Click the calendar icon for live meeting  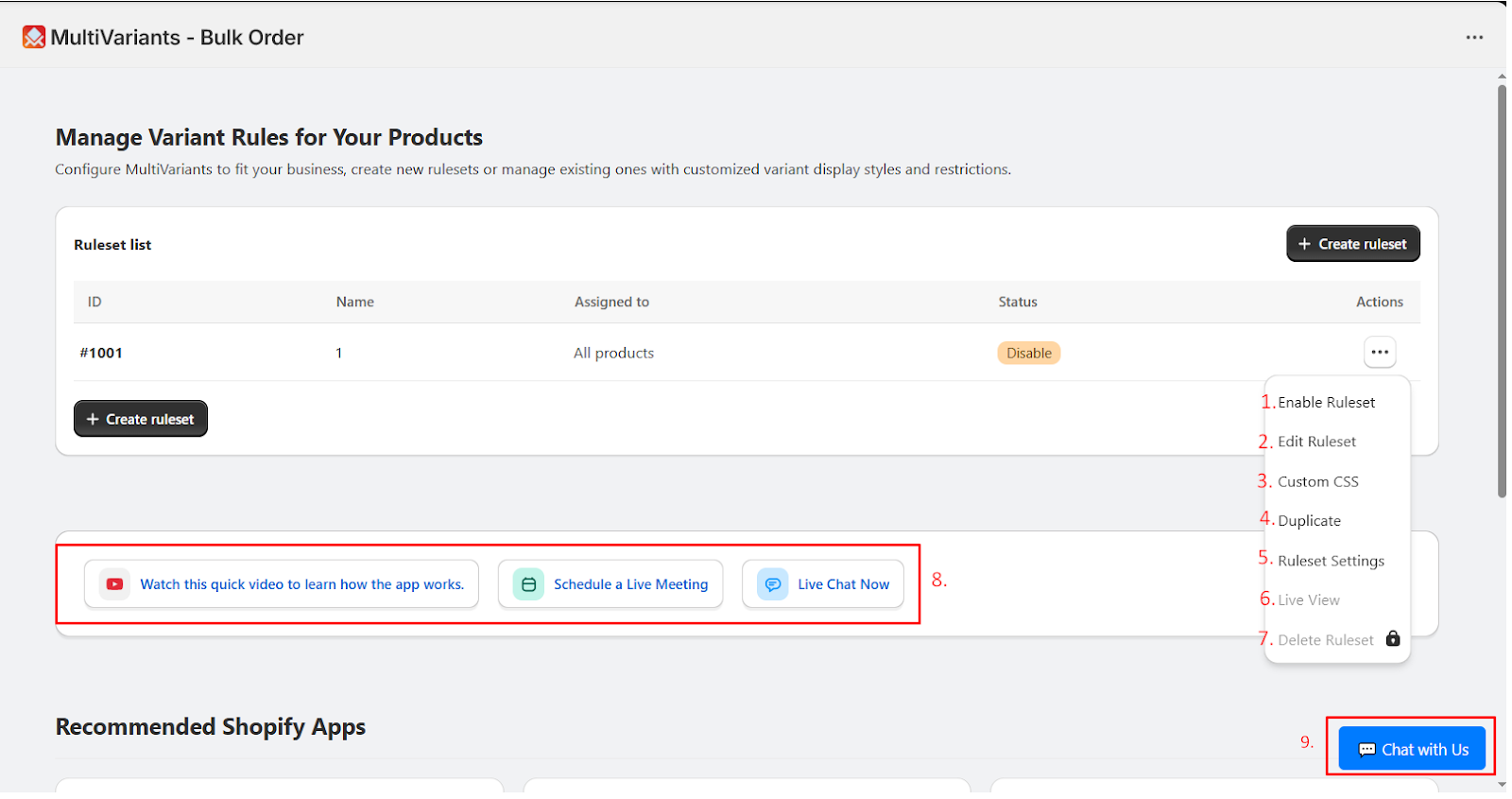(x=528, y=584)
